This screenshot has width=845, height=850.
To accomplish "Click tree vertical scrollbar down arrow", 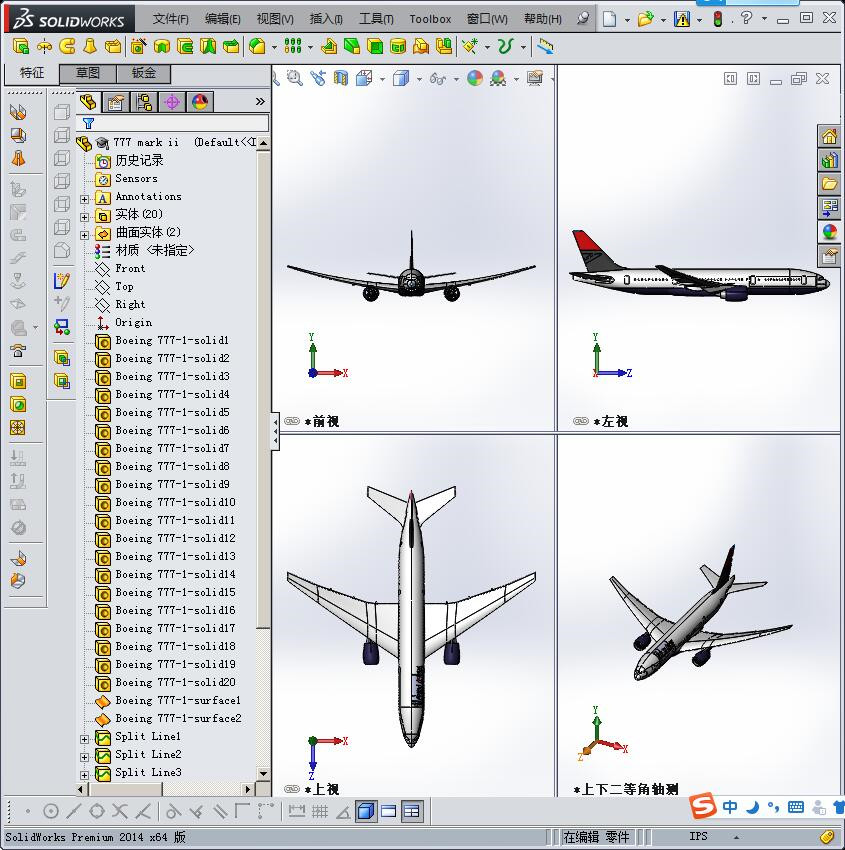I will pyautogui.click(x=263, y=774).
